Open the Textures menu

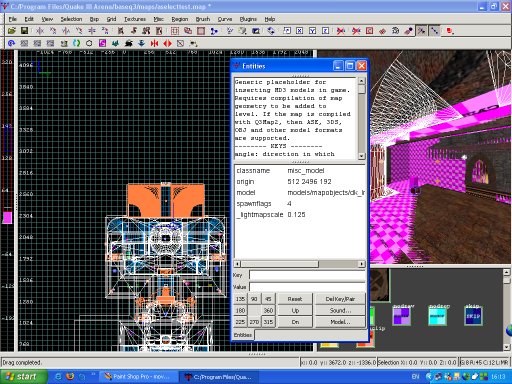(x=135, y=19)
